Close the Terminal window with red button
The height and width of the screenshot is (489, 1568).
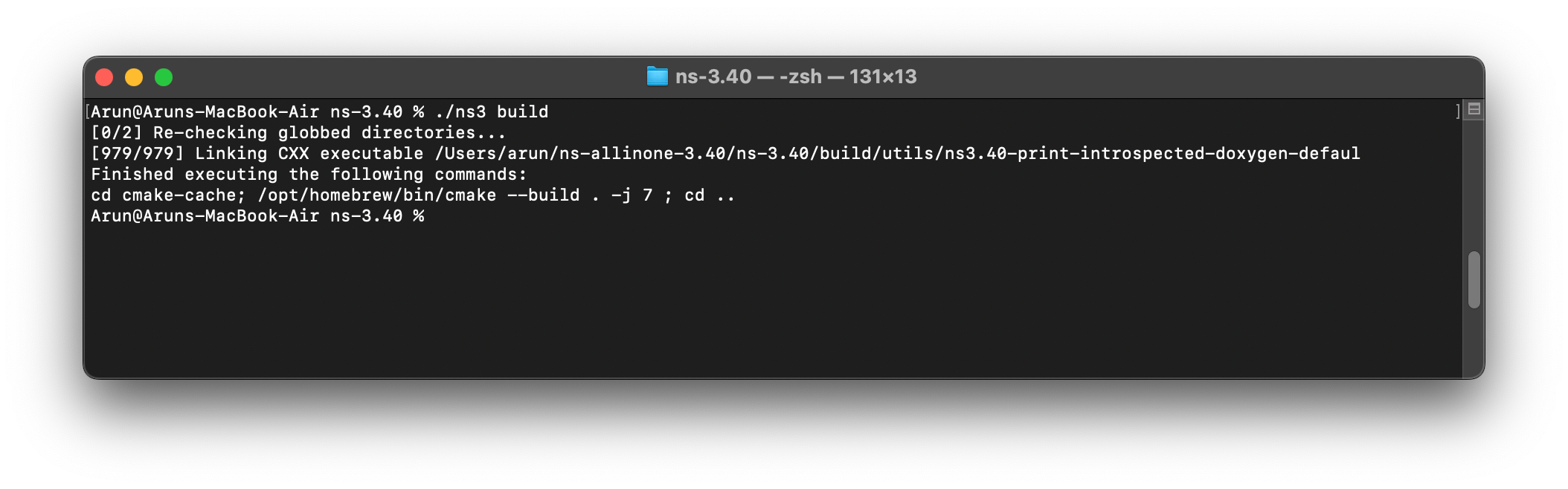pyautogui.click(x=104, y=77)
